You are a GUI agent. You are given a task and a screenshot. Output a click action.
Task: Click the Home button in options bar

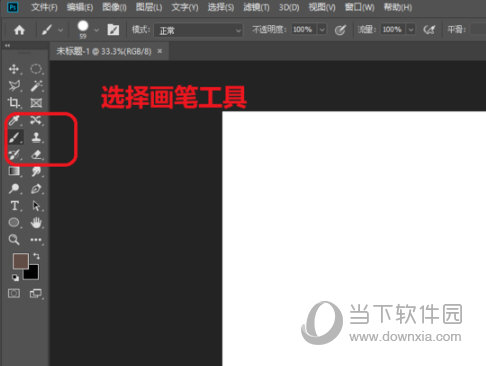[19, 30]
